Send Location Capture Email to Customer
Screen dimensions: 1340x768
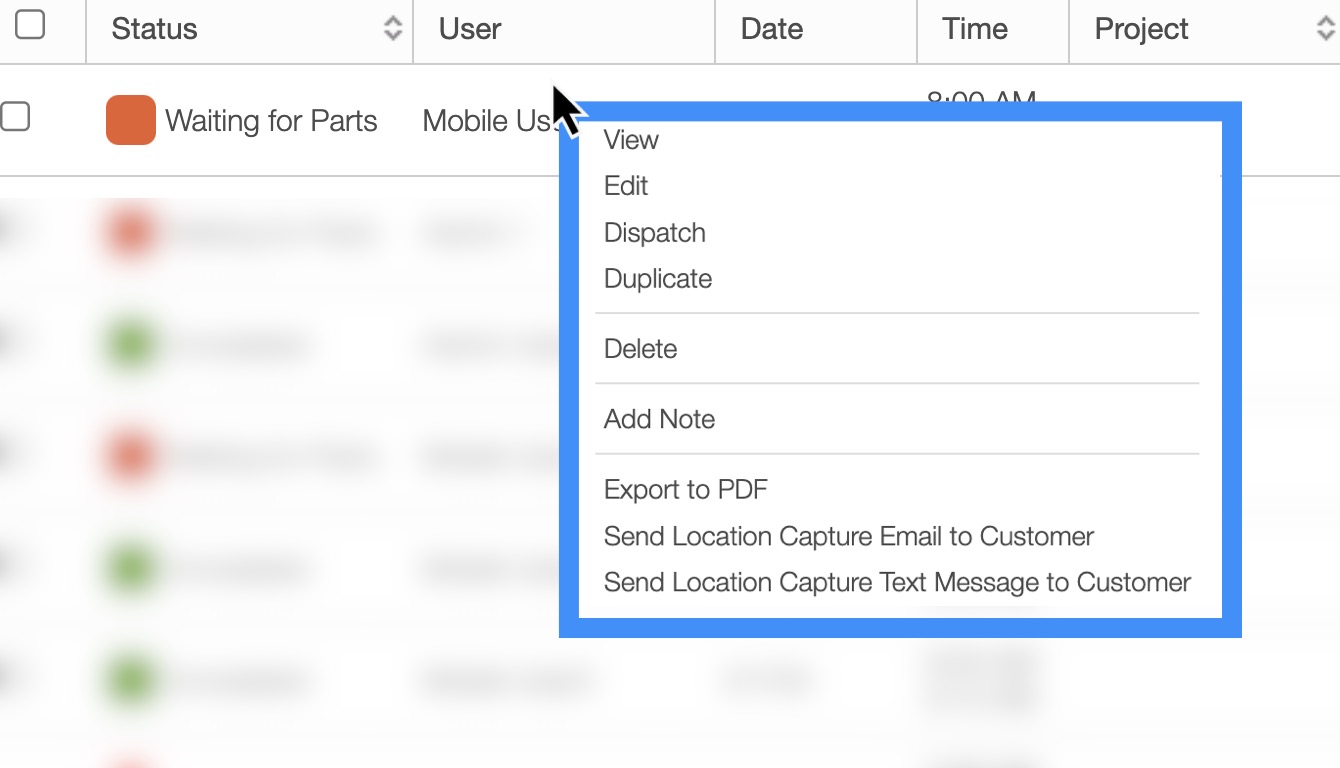click(849, 537)
